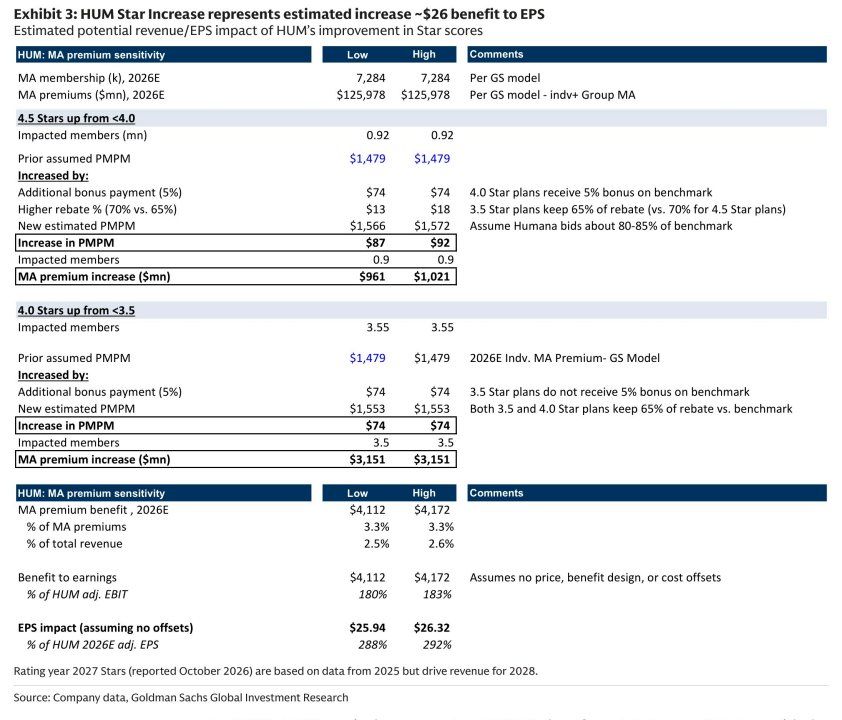Select the $26.32 EPS impact value
This screenshot has width=842, height=720.
click(x=432, y=628)
